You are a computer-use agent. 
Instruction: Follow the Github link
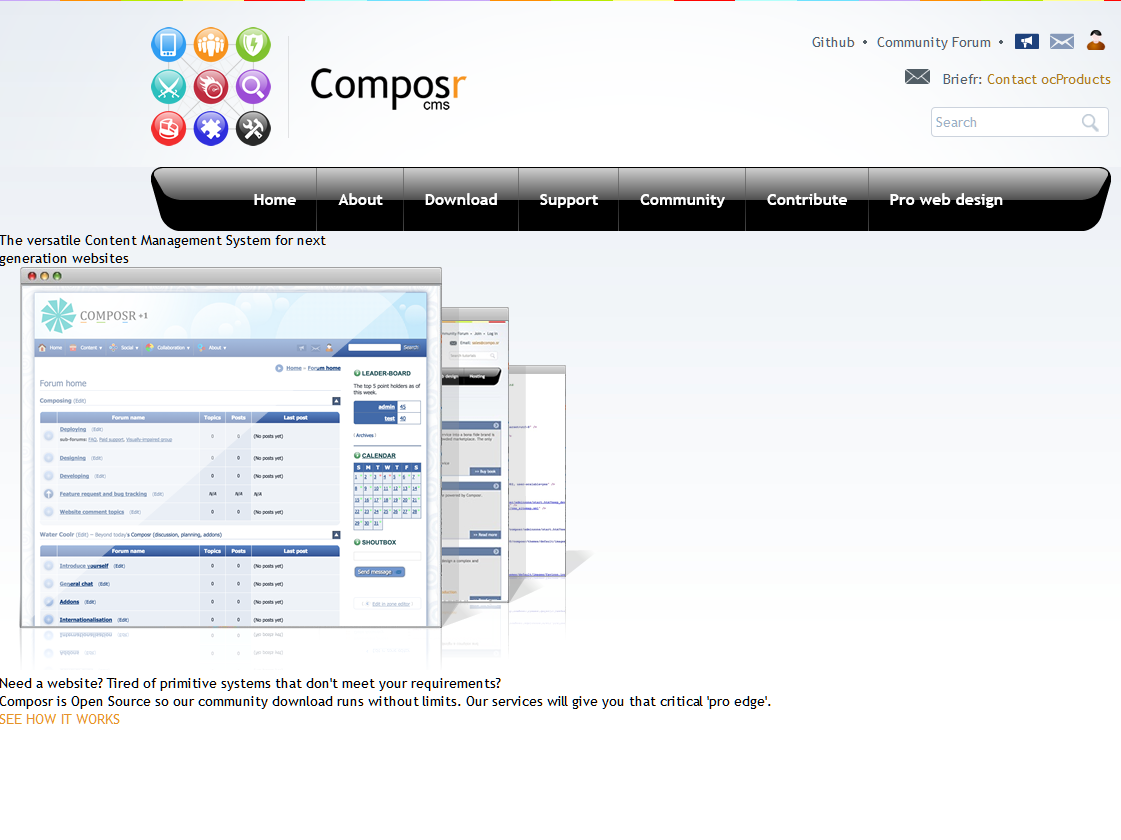[x=833, y=42]
